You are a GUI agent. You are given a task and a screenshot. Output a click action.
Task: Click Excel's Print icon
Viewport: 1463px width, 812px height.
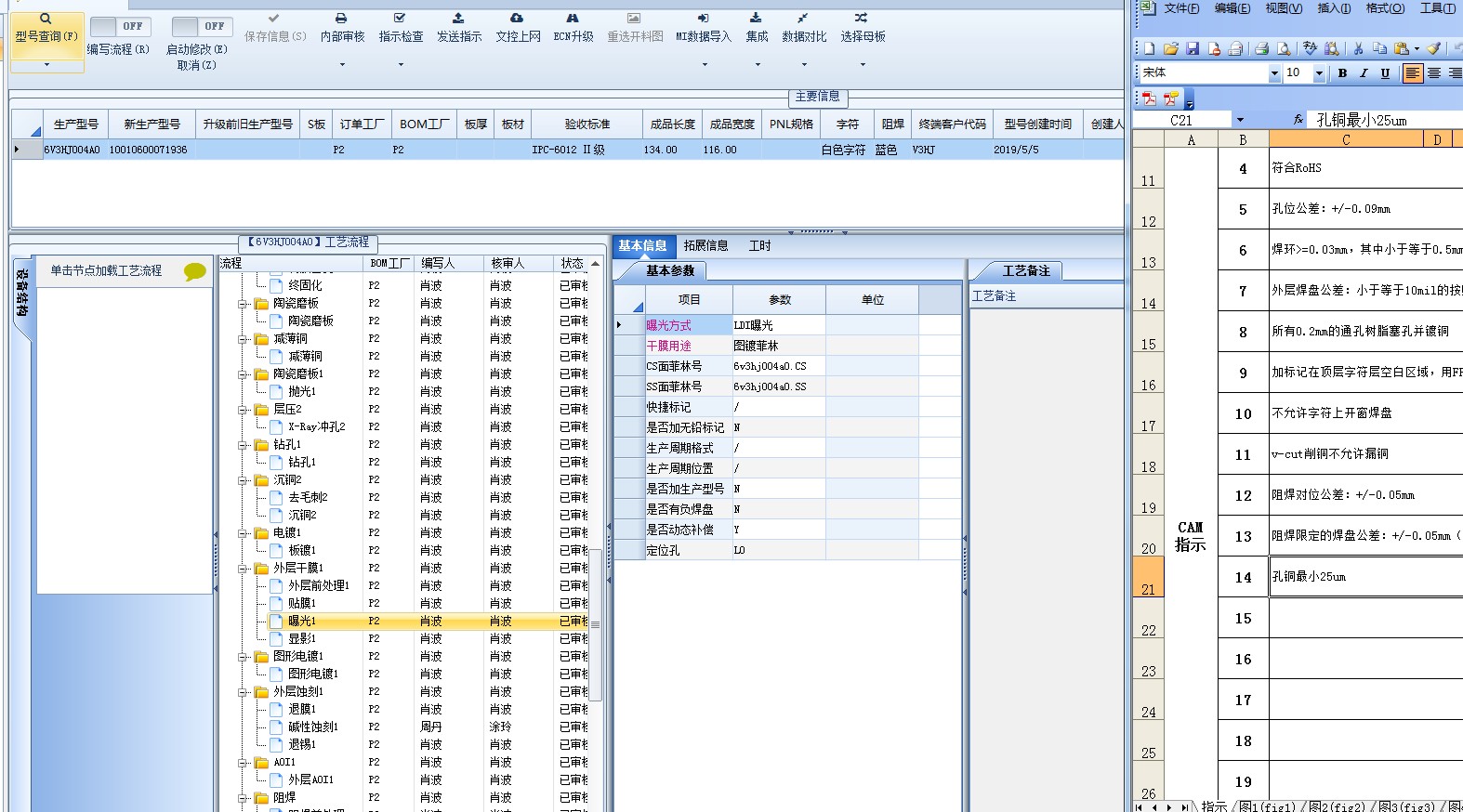(1261, 48)
